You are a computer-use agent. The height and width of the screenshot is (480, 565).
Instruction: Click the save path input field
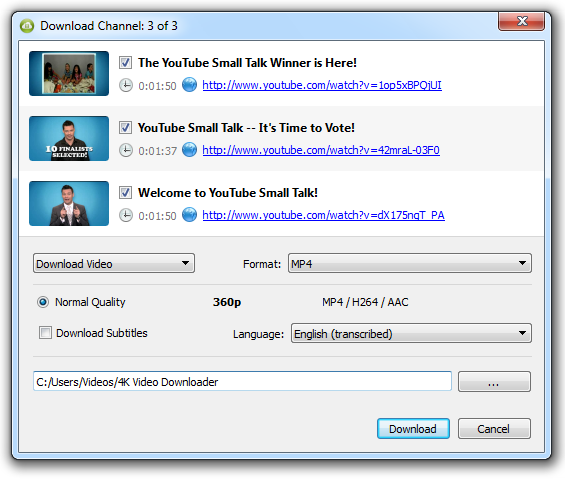click(242, 381)
